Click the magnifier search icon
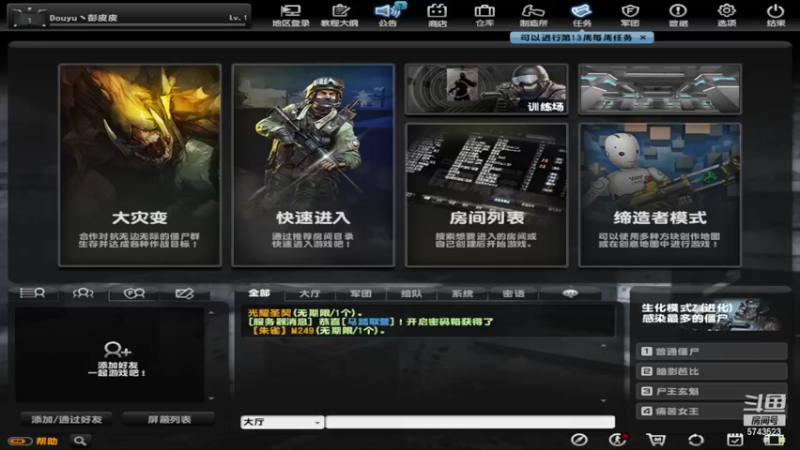This screenshot has width=800, height=450. (x=80, y=441)
